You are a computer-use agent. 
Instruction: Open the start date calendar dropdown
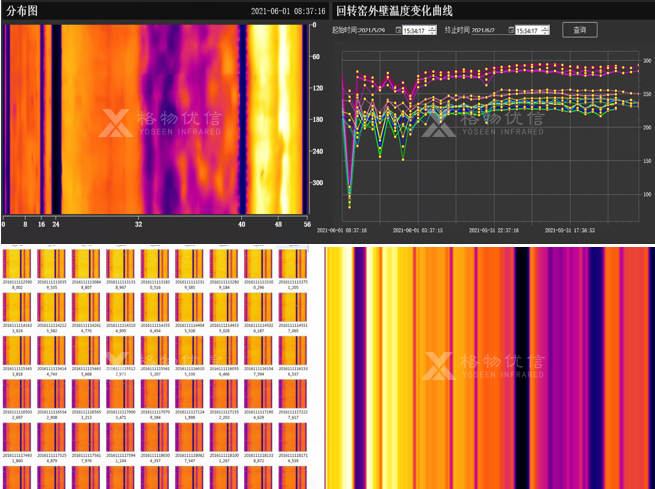(x=398, y=30)
